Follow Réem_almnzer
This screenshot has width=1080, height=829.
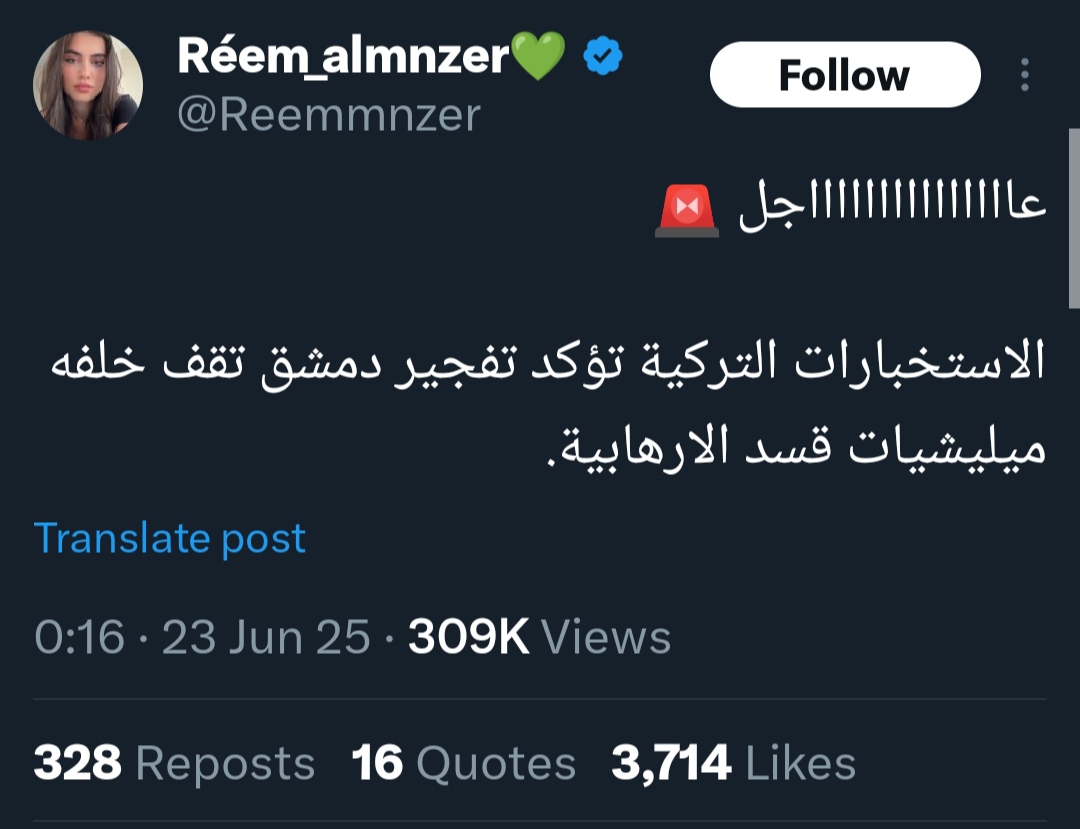click(844, 75)
